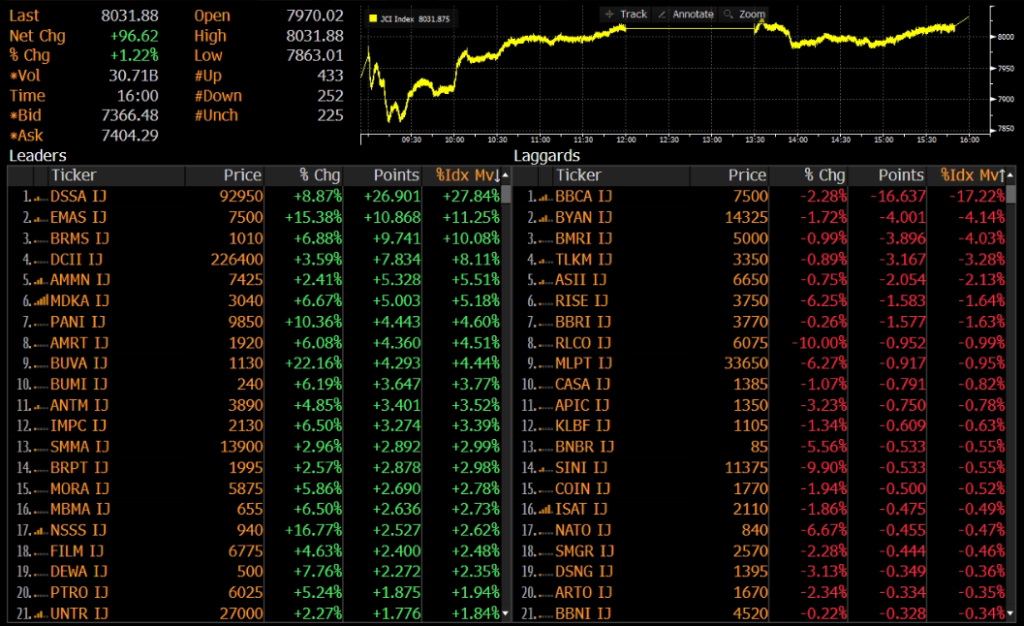Click the volume bars icon beside AMMN IJ
1024x626 pixels.
tap(41, 279)
